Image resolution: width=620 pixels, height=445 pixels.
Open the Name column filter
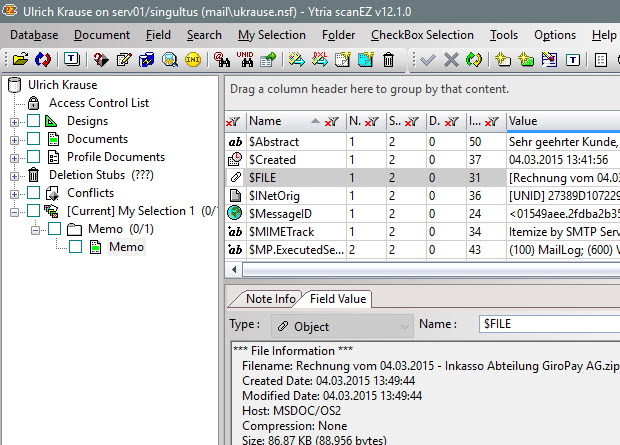[x=331, y=122]
